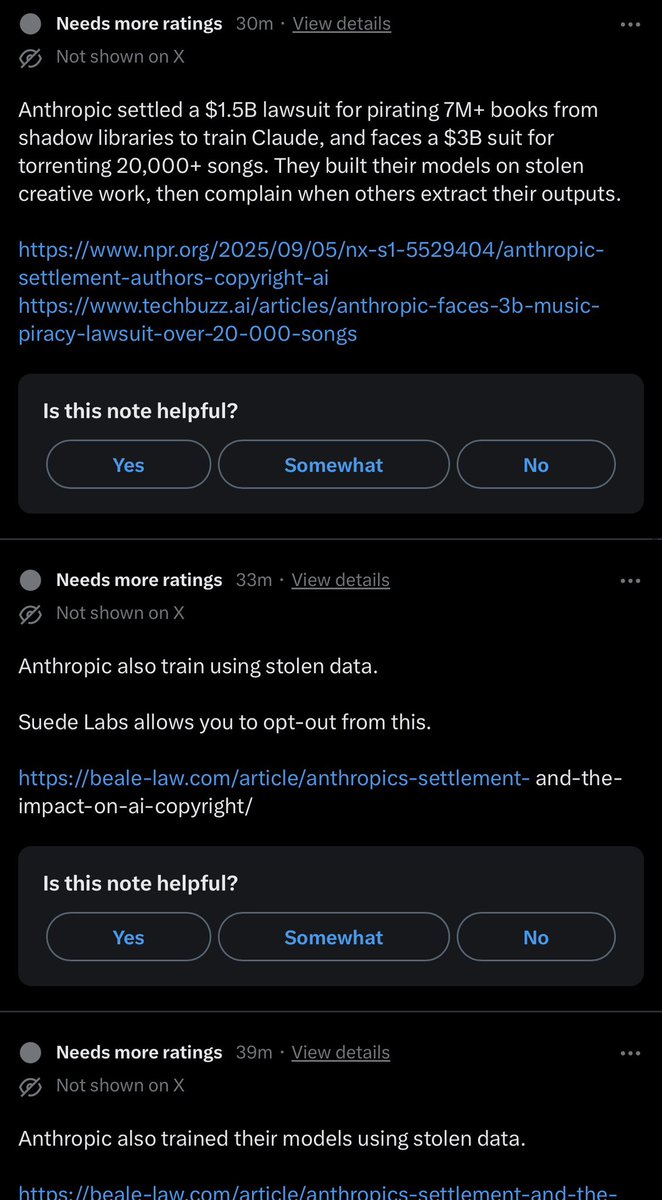662x1200 pixels.
Task: Open View details for the 33m note
Action: [341, 580]
